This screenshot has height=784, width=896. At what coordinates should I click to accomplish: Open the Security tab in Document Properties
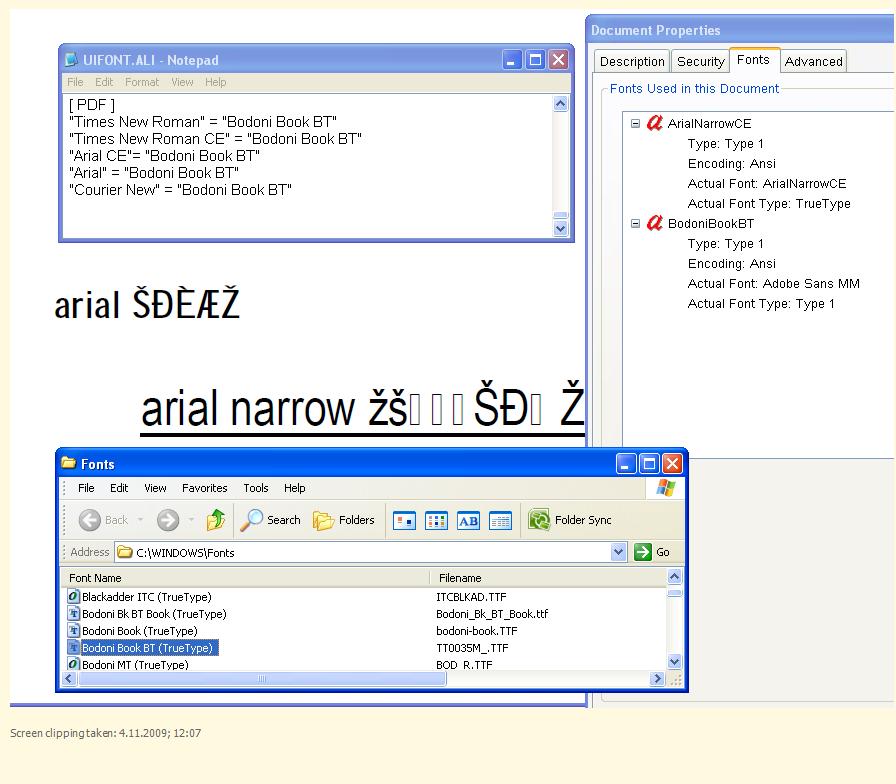(x=701, y=61)
